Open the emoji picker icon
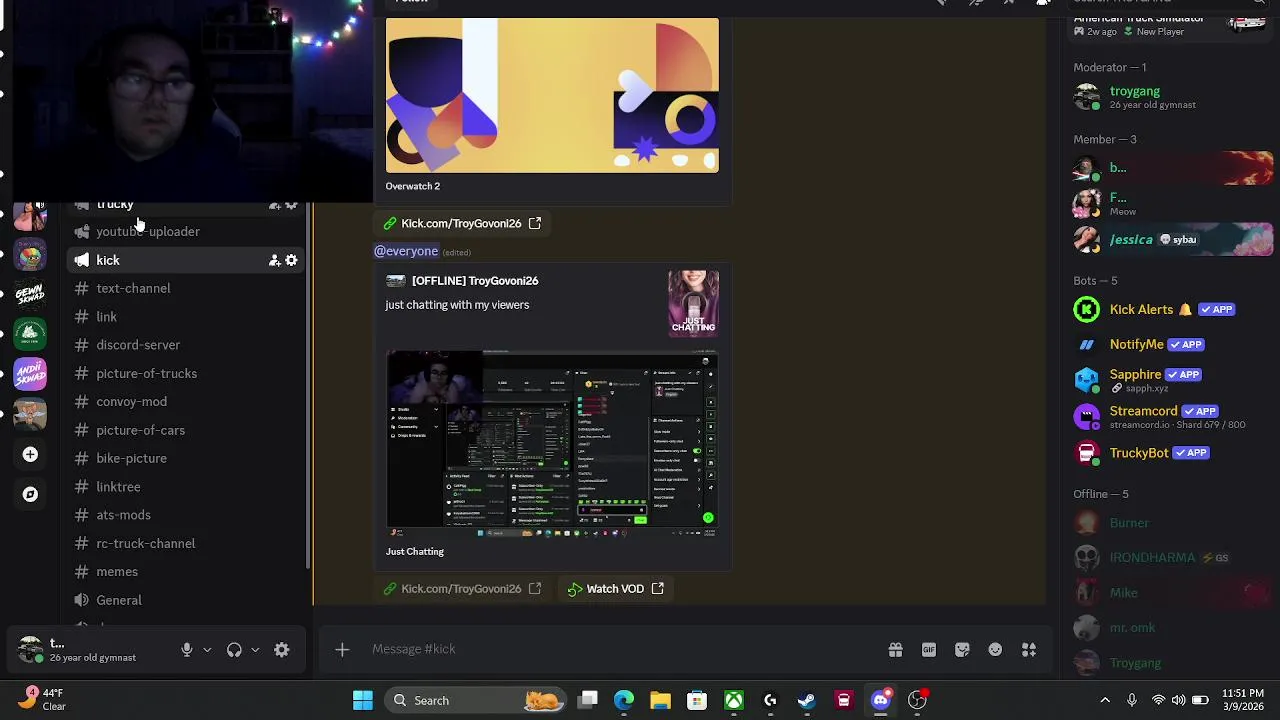Screen dimensions: 1280x720 (995, 650)
